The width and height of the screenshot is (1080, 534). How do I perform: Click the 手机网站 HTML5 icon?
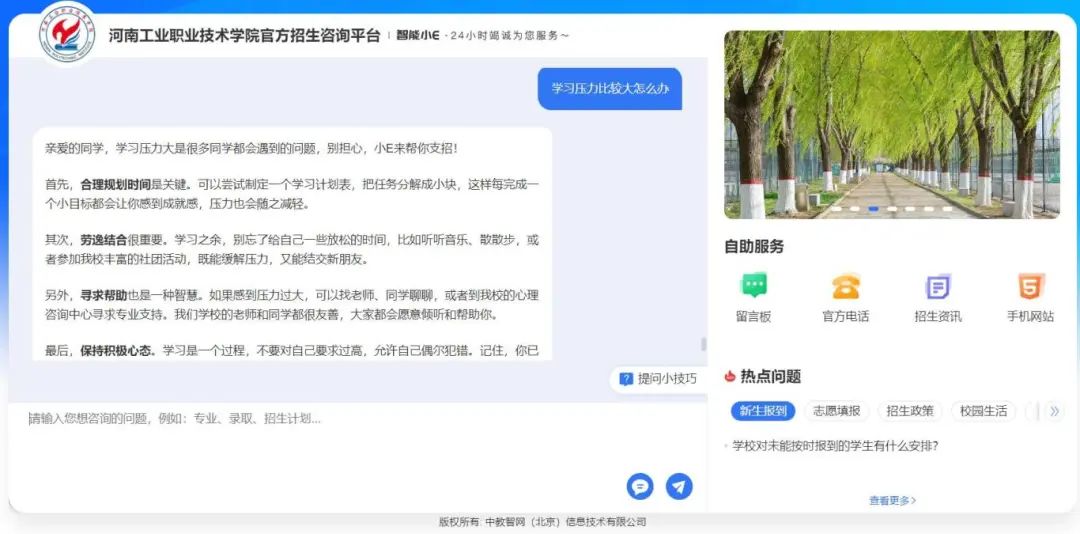[1030, 287]
